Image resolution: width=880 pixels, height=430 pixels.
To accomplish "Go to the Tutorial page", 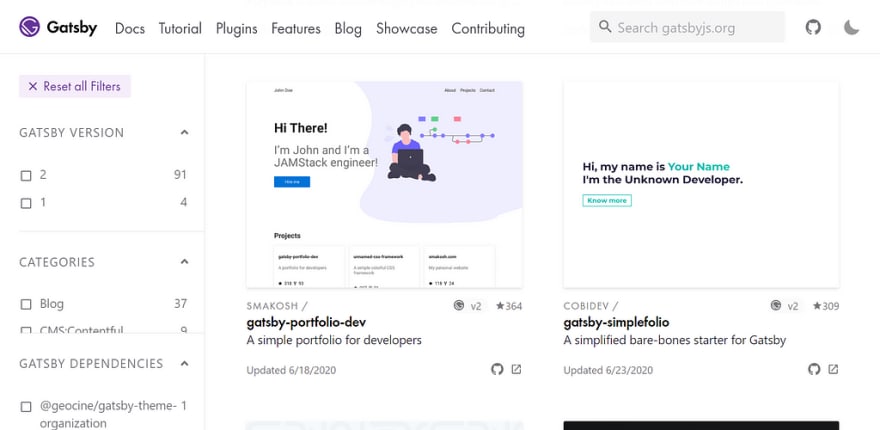I will (180, 28).
